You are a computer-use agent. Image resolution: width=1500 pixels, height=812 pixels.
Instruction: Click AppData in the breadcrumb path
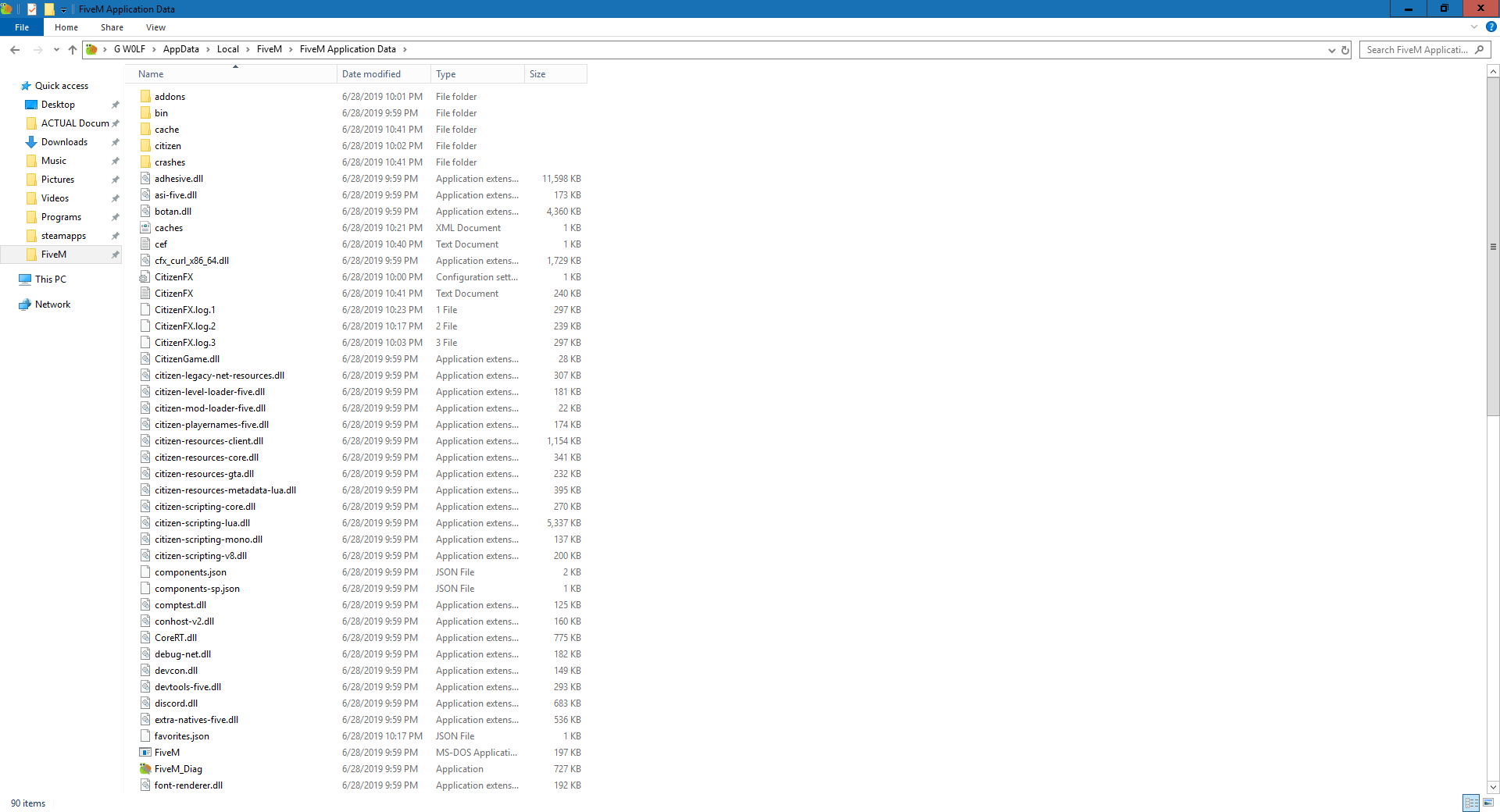pyautogui.click(x=180, y=49)
